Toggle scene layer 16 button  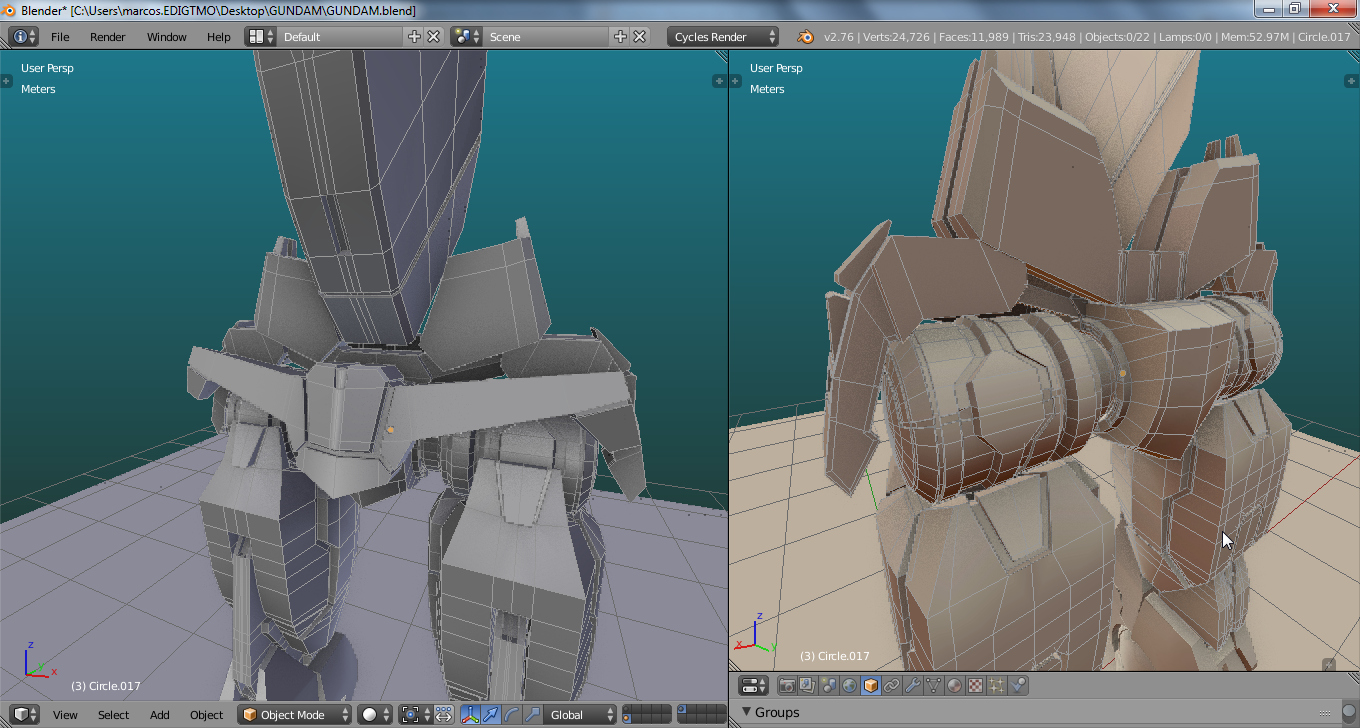click(682, 720)
